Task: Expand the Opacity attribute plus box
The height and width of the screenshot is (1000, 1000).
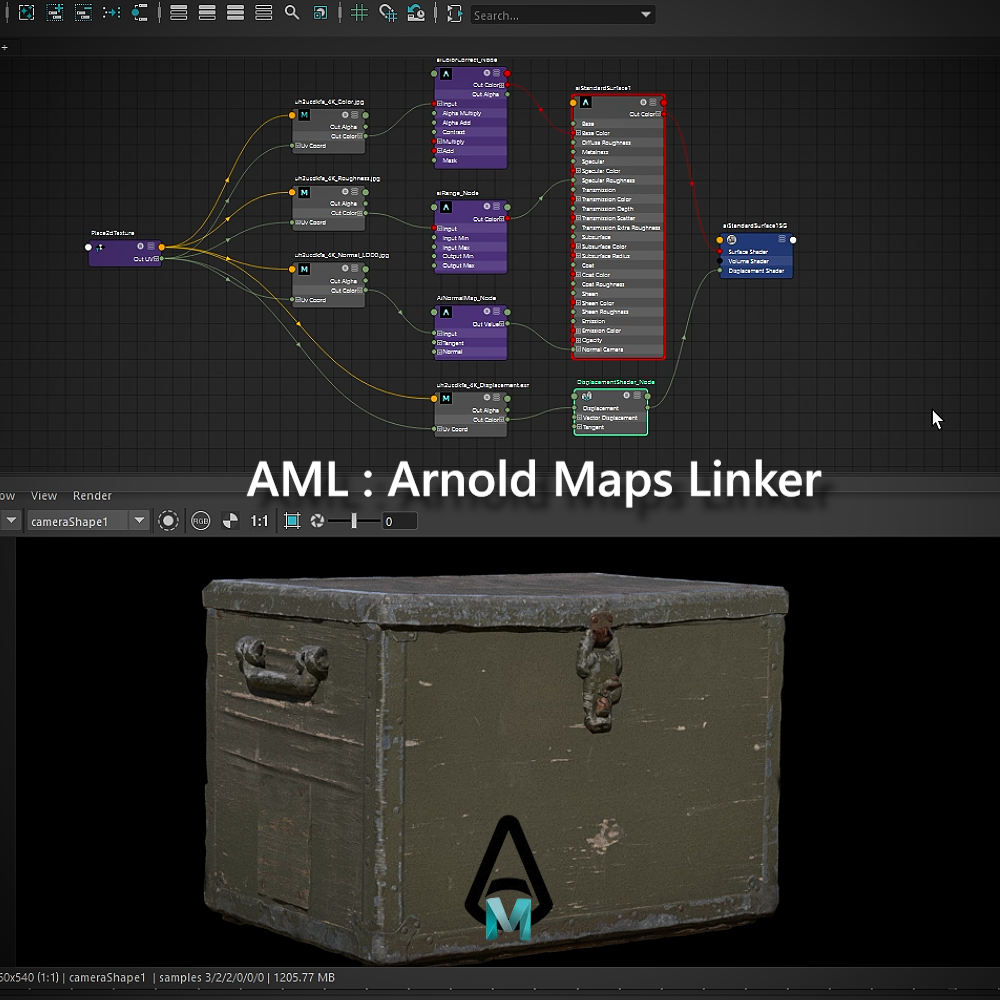Action: click(578, 340)
